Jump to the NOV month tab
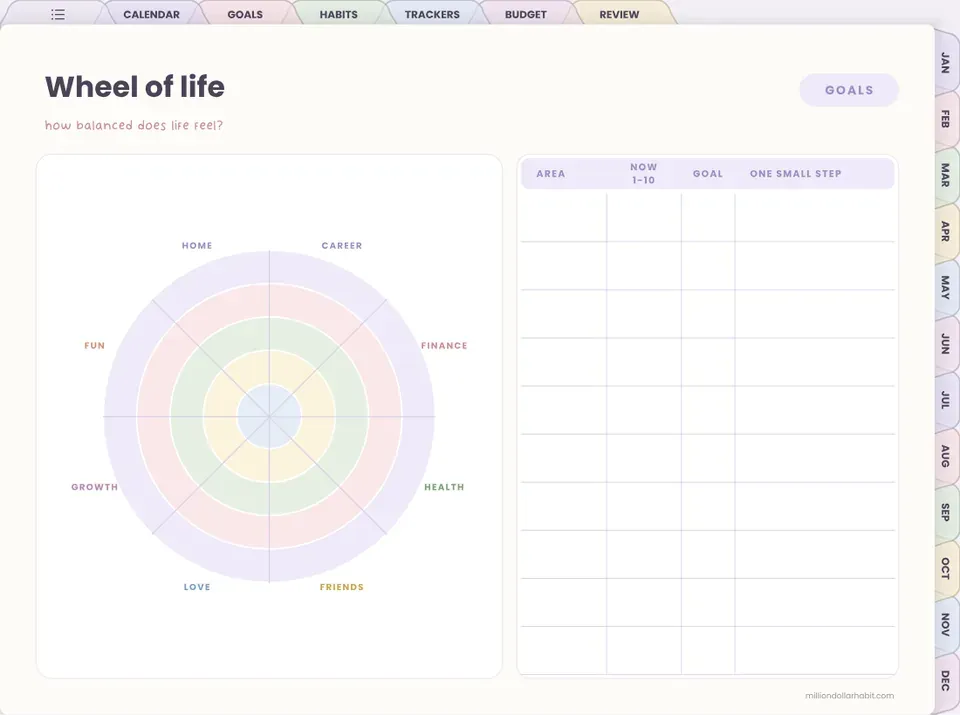This screenshot has height=715, width=960. [x=946, y=624]
